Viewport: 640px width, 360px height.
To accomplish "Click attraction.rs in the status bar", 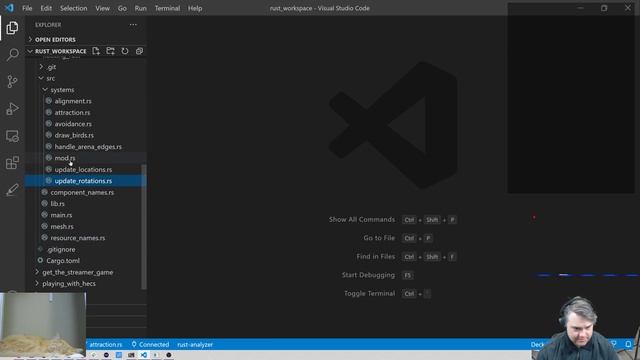I will pos(106,344).
